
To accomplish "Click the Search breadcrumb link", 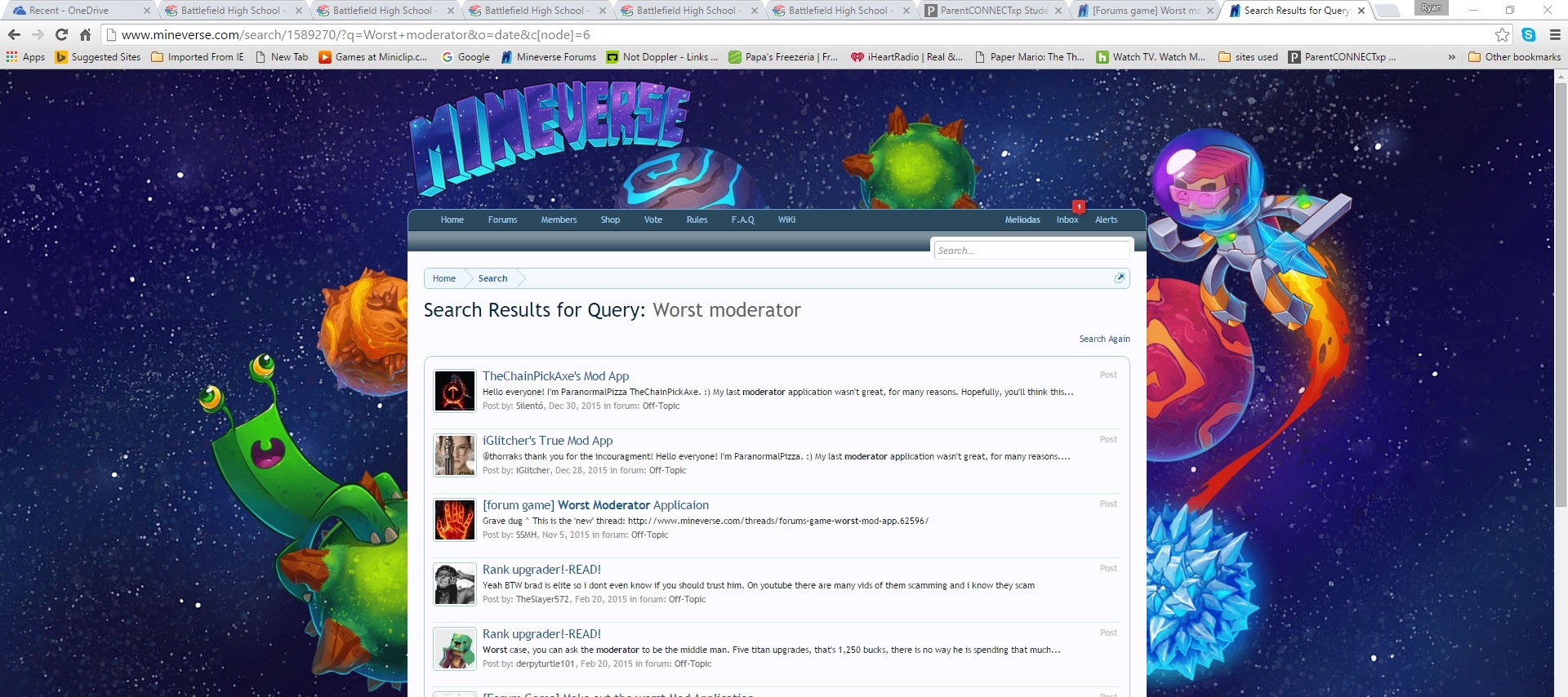I will point(492,278).
